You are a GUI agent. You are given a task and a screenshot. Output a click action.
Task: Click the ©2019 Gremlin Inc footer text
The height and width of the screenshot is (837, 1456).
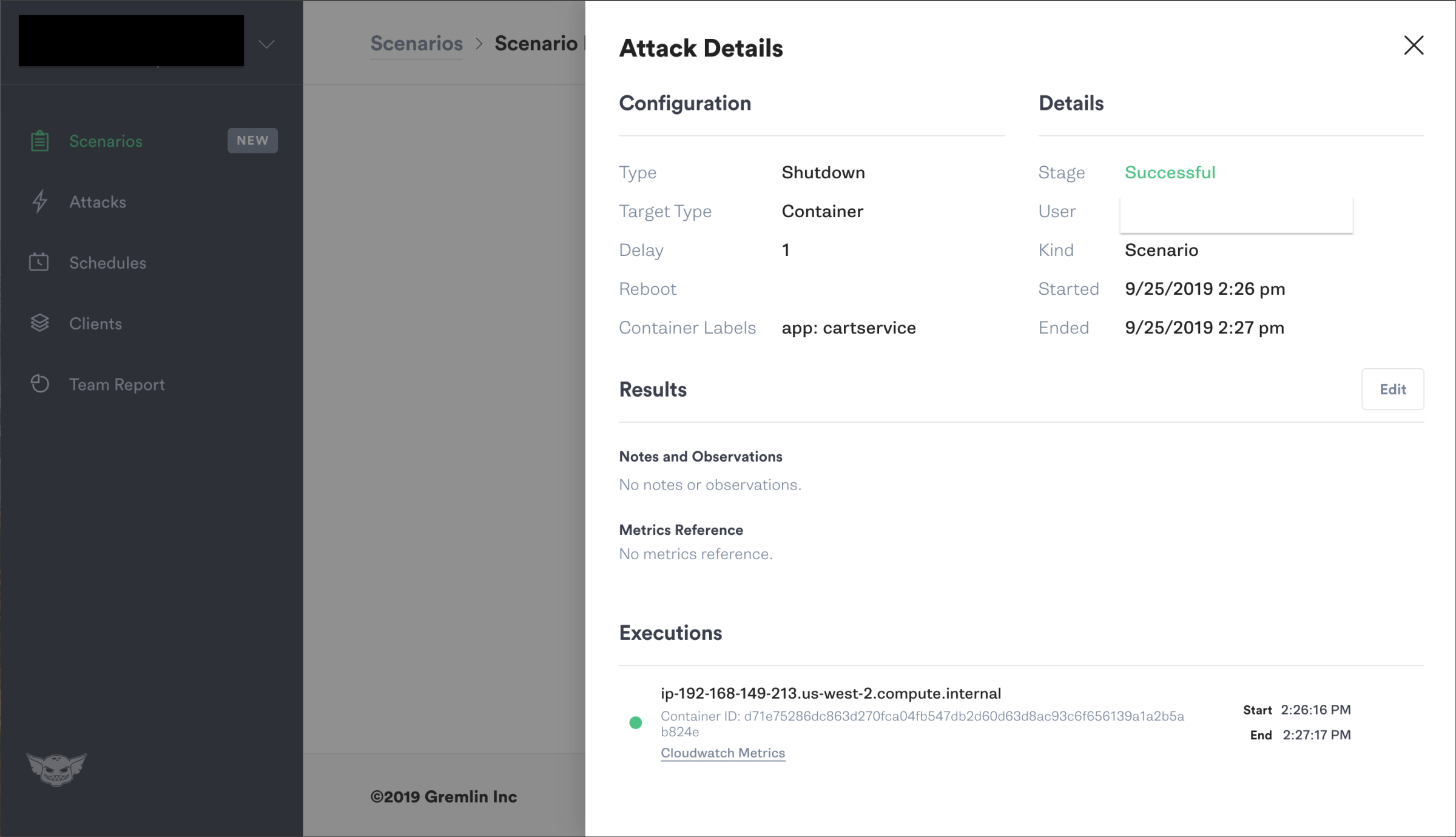coord(443,797)
